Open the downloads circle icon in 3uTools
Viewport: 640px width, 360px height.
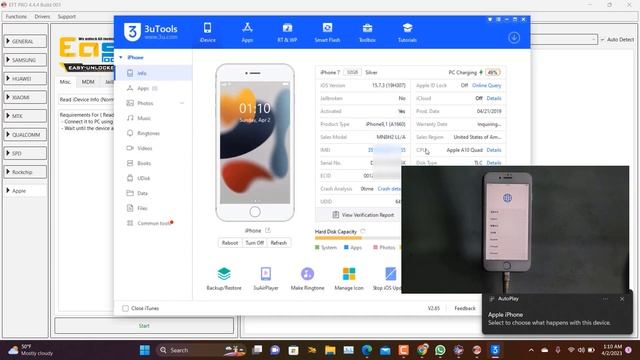click(514, 38)
